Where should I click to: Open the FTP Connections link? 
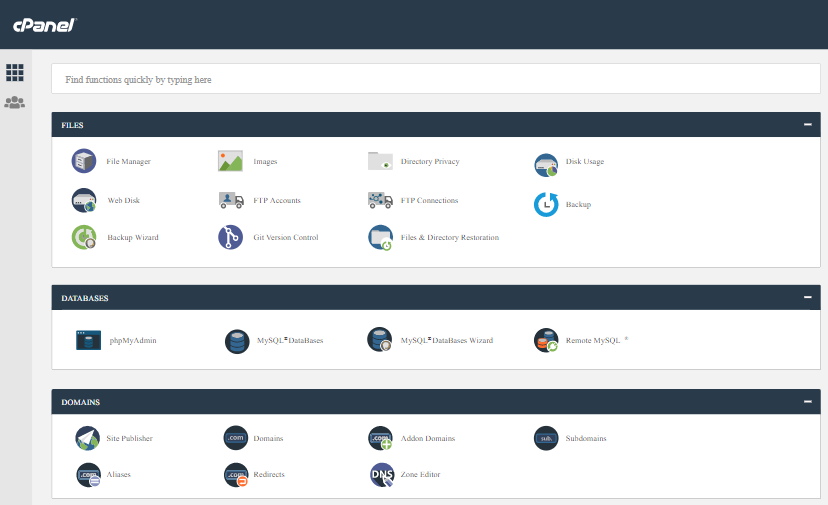[x=429, y=200]
